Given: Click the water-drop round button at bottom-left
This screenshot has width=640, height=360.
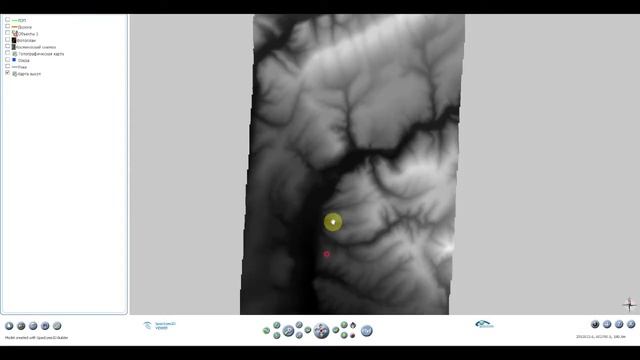Looking at the screenshot, I should 9,326.
